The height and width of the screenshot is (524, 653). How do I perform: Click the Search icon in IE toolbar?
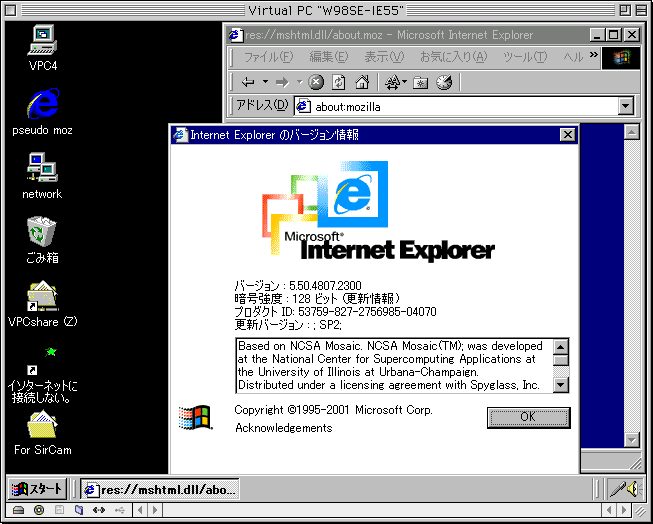pyautogui.click(x=392, y=82)
